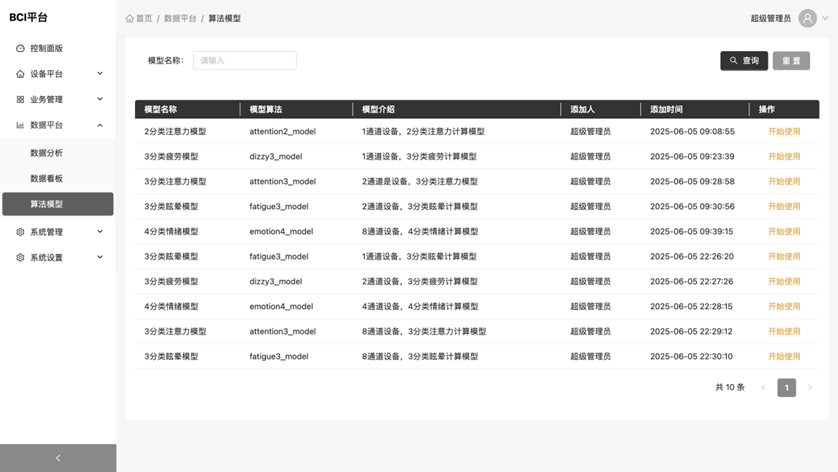Open the 超级管理员 account dropdown arrow

(x=825, y=19)
